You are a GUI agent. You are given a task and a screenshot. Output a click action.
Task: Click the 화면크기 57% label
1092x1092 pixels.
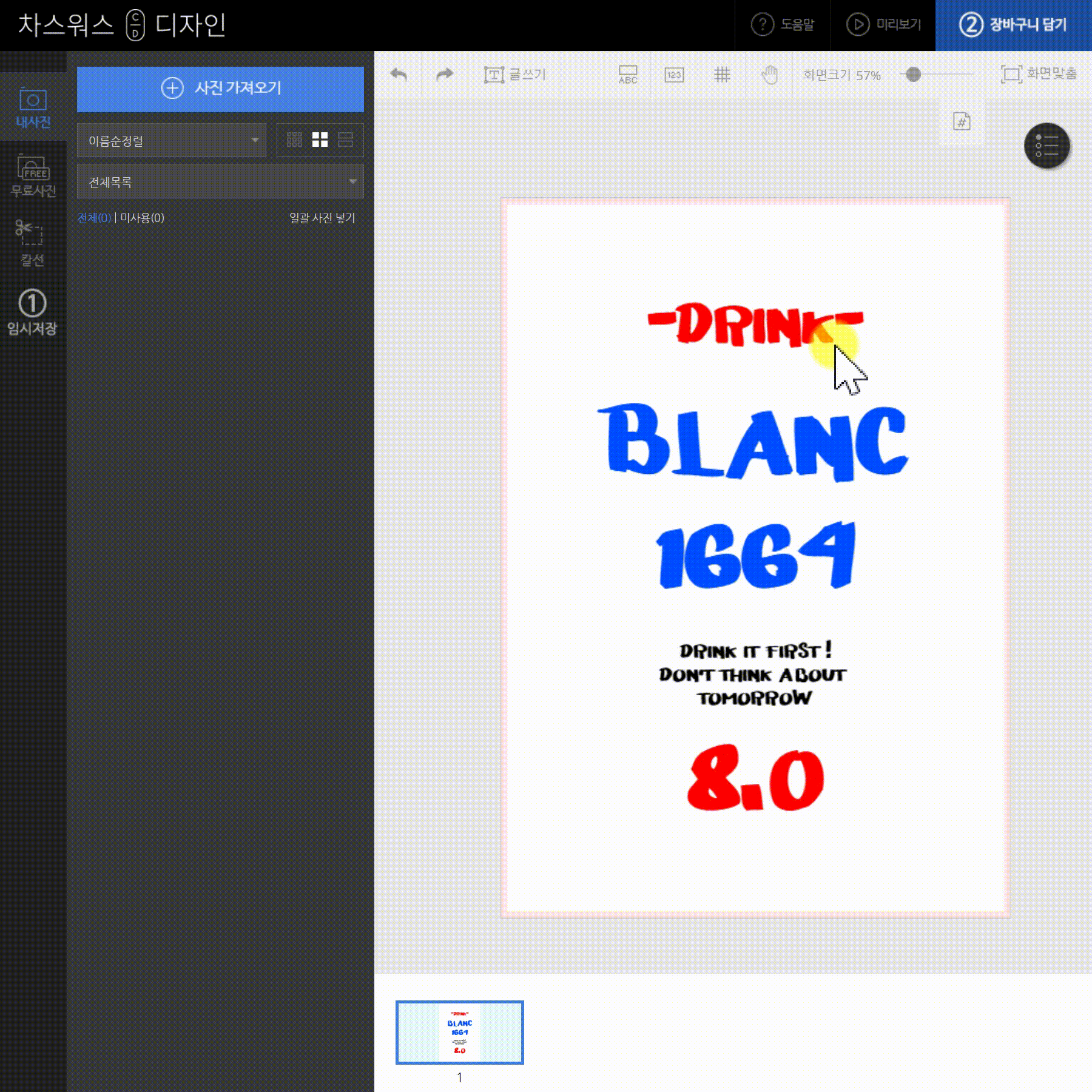[x=841, y=75]
